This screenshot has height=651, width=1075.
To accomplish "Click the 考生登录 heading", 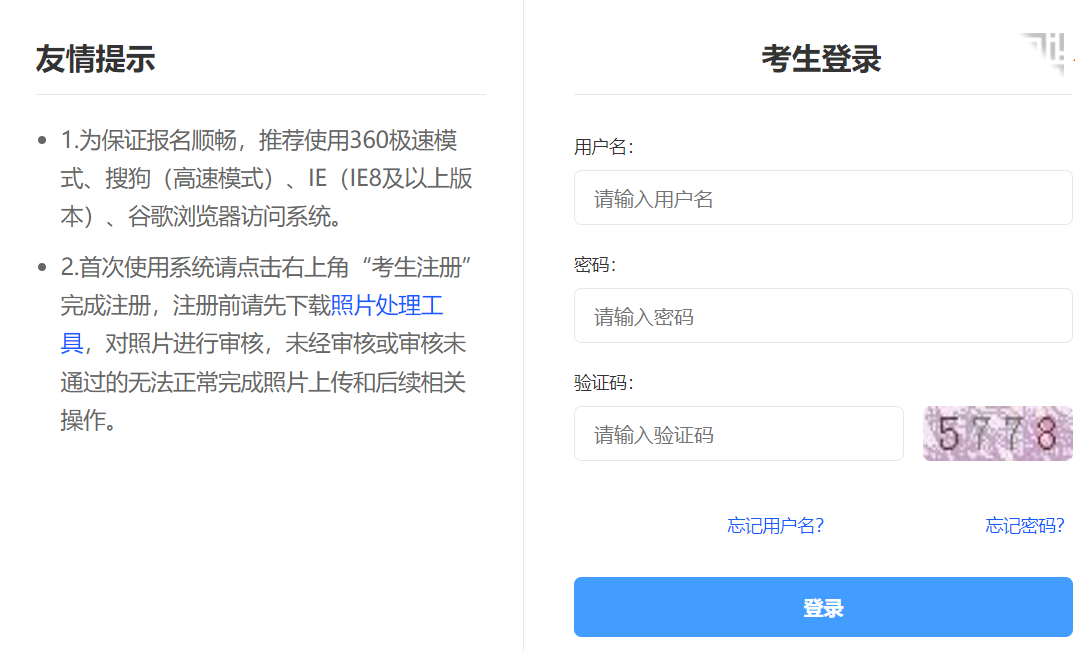I will tap(821, 59).
